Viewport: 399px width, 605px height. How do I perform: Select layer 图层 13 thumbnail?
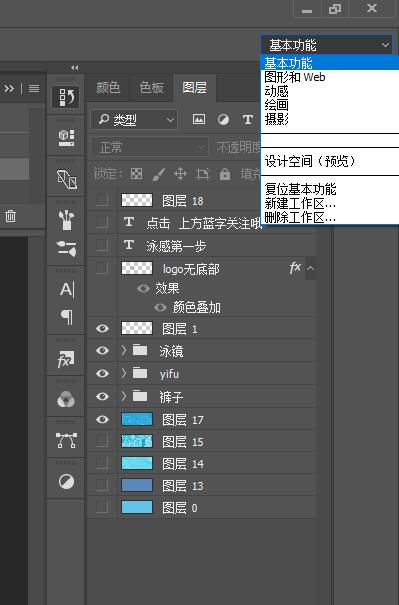[137, 485]
